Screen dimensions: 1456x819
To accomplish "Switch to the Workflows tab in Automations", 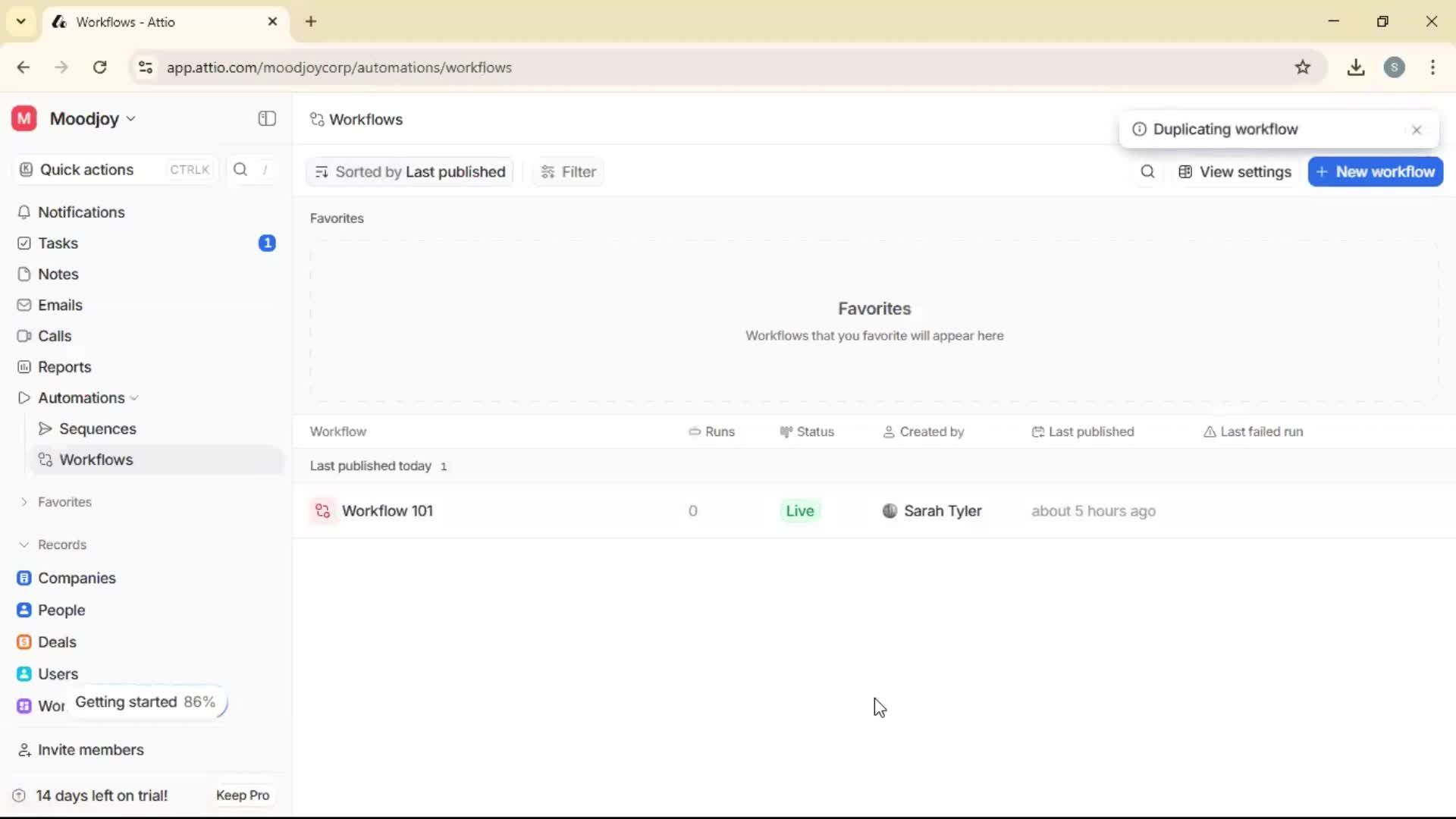I will tap(96, 459).
